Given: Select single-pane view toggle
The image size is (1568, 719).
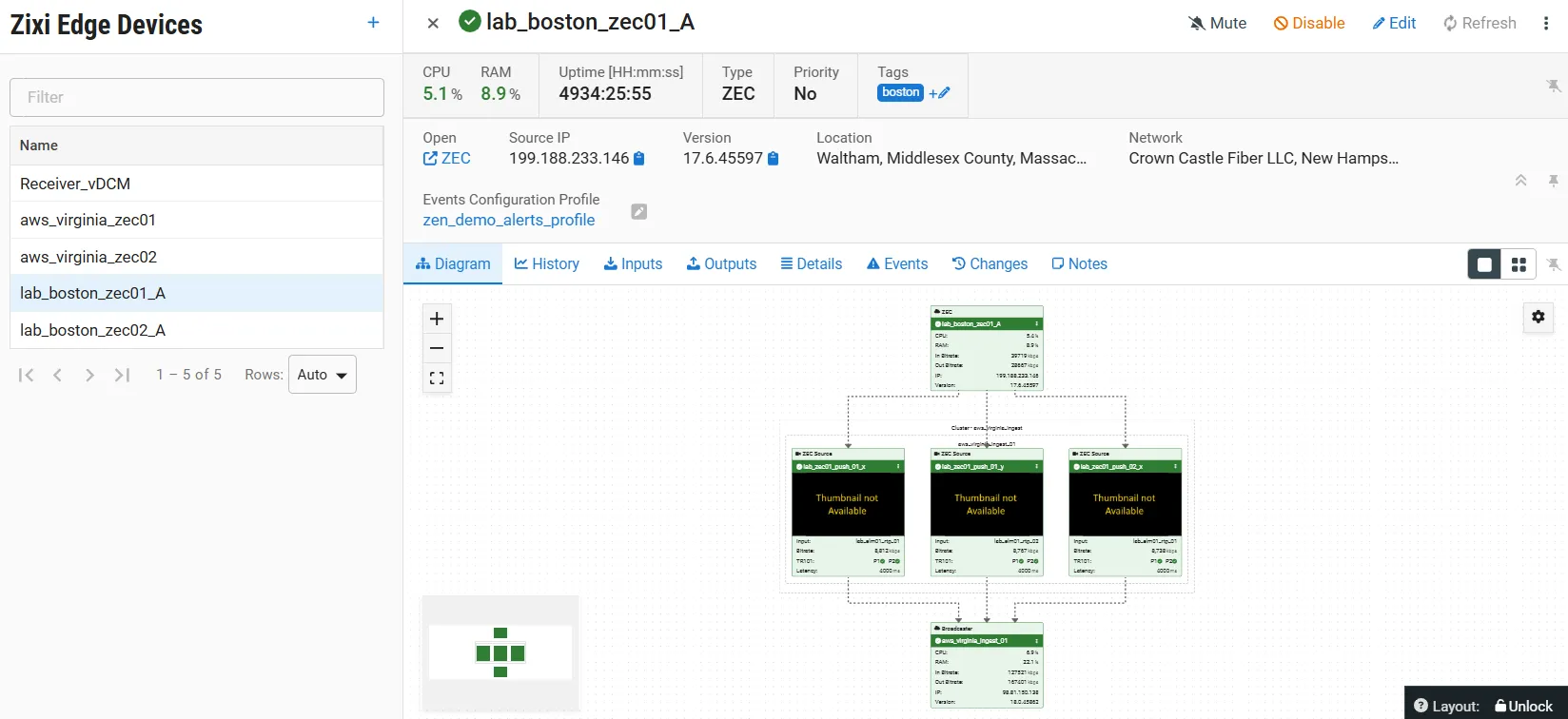Looking at the screenshot, I should point(1484,264).
